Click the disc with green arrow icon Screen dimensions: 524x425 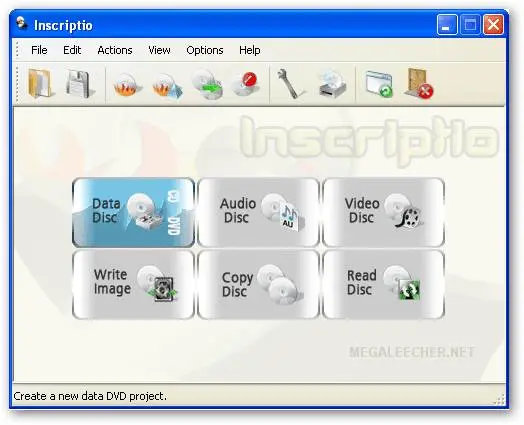[x=207, y=85]
